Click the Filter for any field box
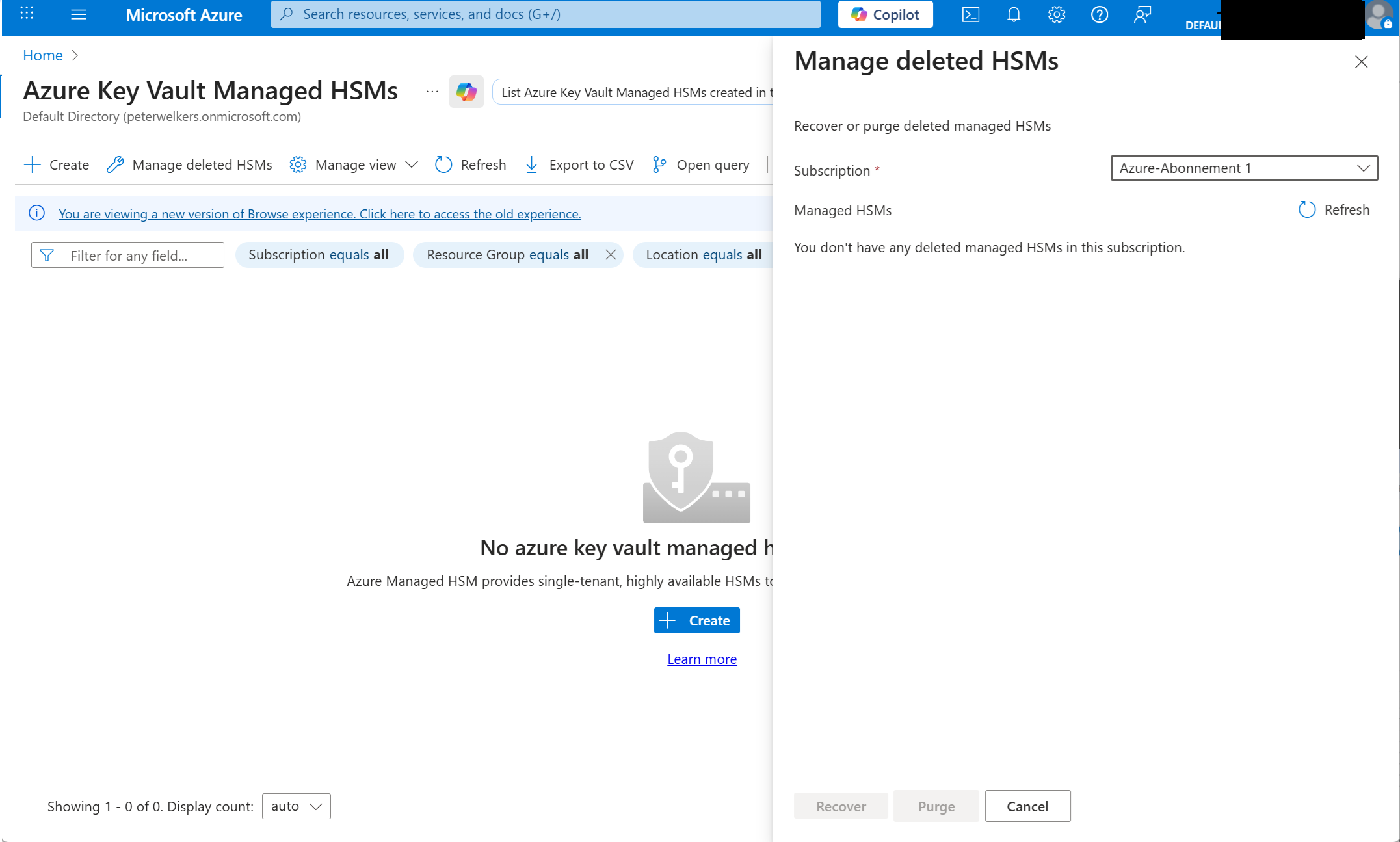This screenshot has width=1400, height=842. pos(128,256)
